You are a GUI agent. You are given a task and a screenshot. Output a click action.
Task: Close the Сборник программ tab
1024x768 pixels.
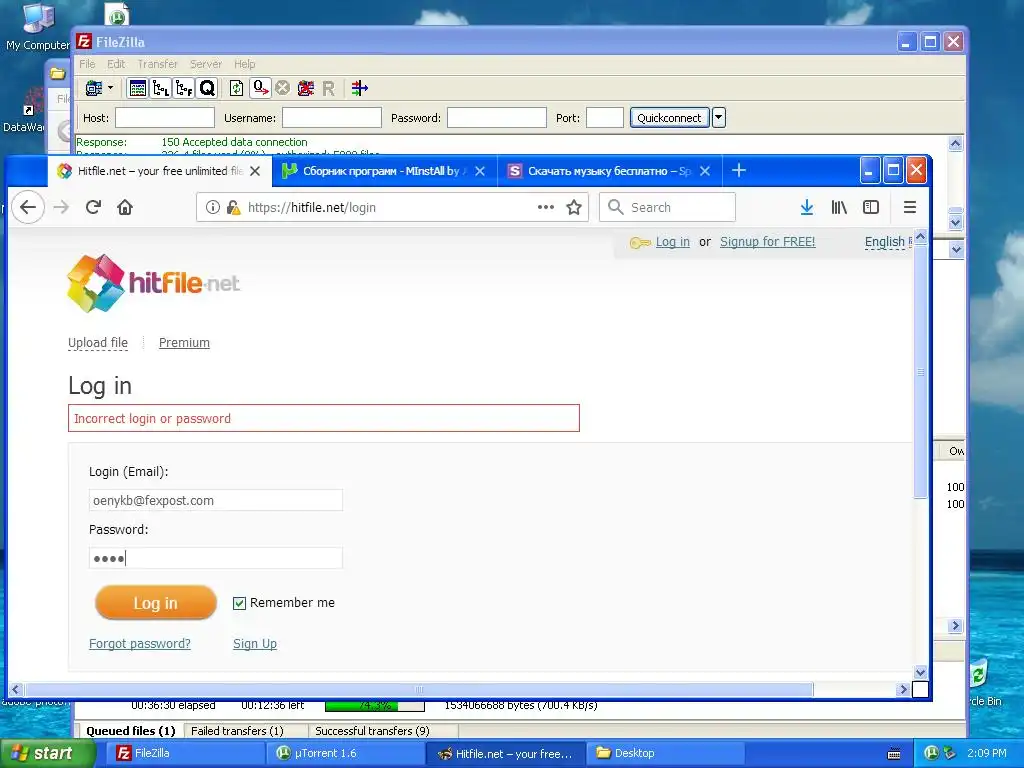[x=480, y=171]
